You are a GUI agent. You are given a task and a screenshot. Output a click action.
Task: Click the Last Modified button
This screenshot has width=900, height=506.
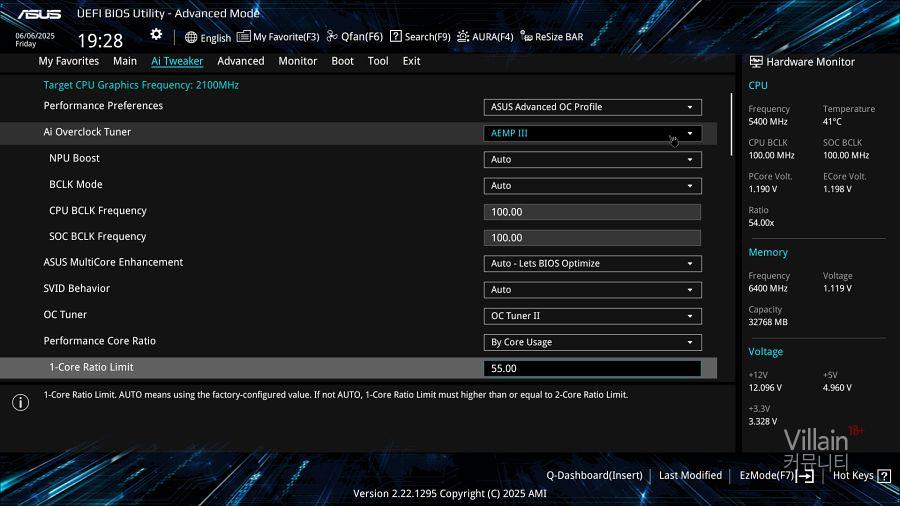(690, 476)
